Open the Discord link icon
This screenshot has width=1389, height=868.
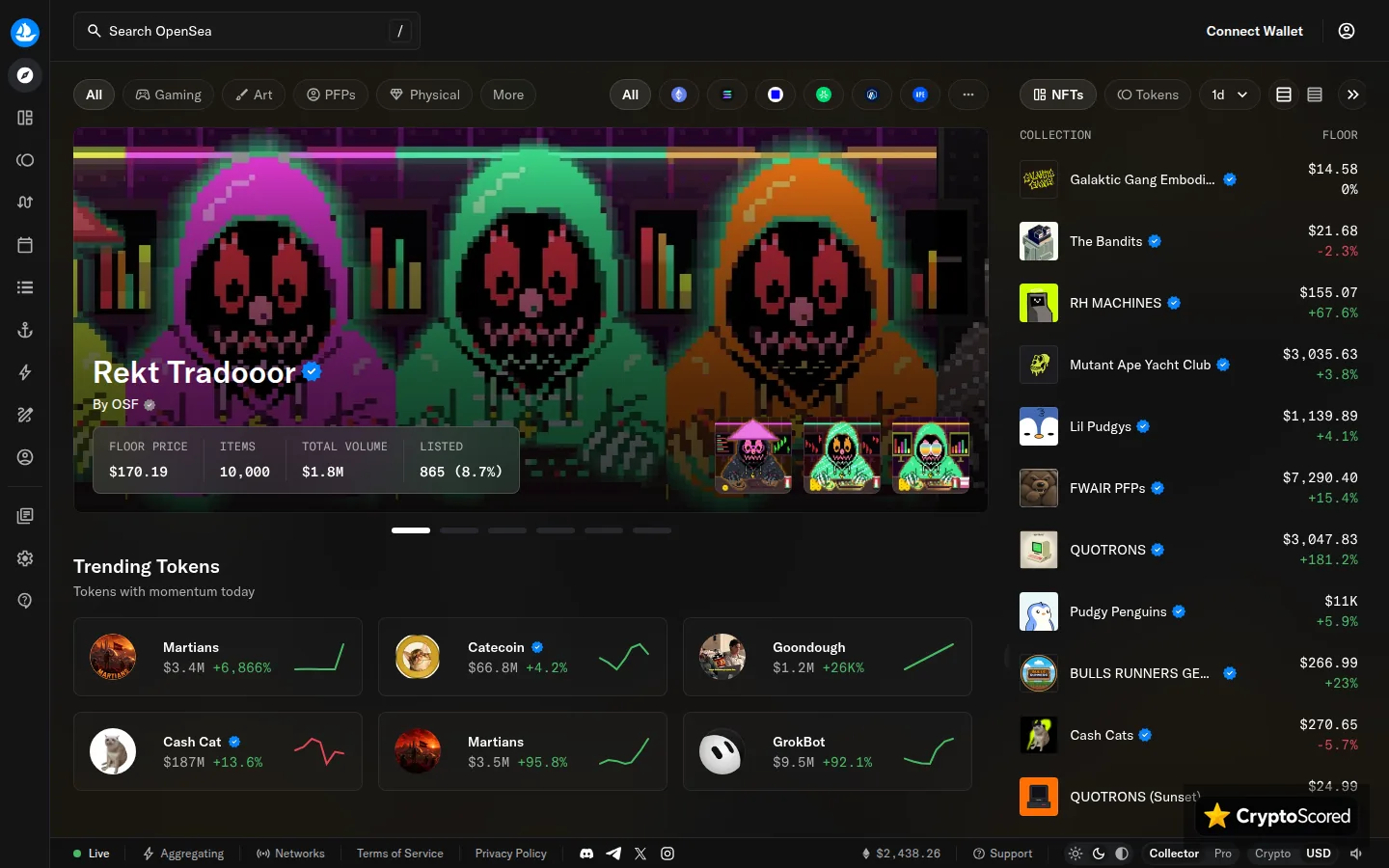(586, 854)
